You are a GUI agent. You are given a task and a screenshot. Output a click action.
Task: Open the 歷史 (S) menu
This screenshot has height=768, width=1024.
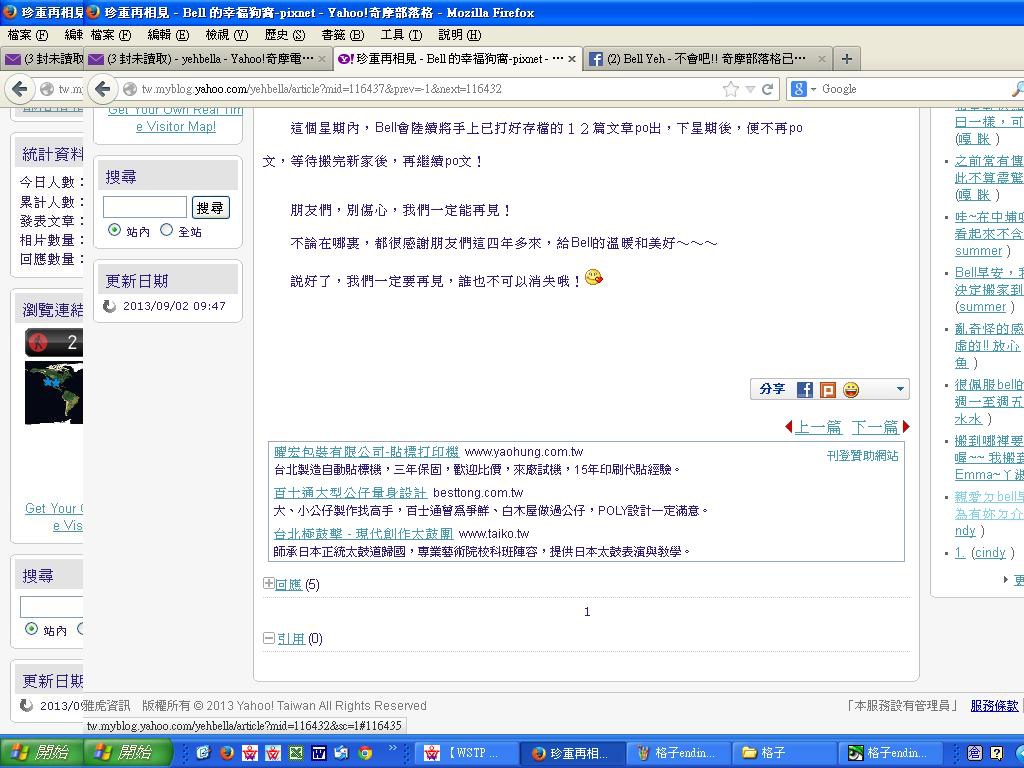pyautogui.click(x=285, y=35)
